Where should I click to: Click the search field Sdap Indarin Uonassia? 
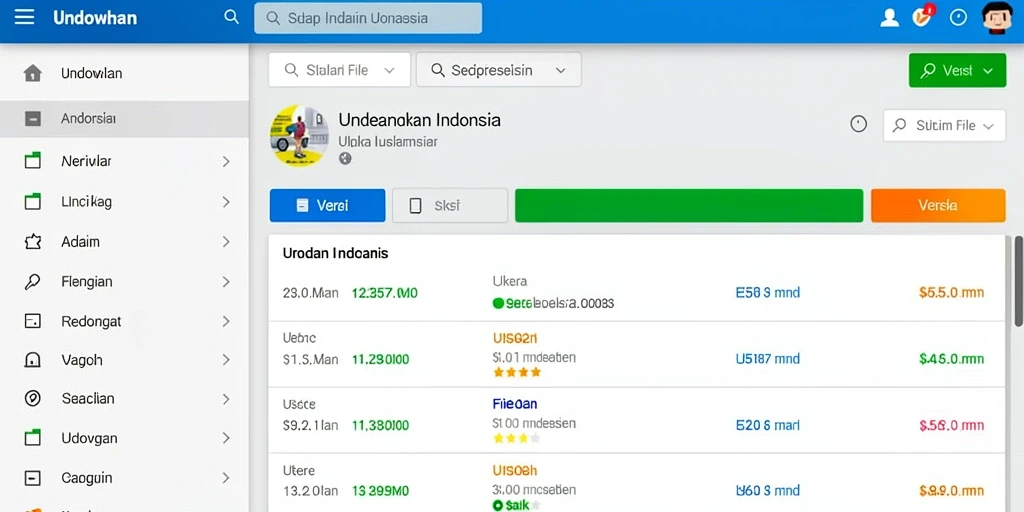[x=368, y=18]
